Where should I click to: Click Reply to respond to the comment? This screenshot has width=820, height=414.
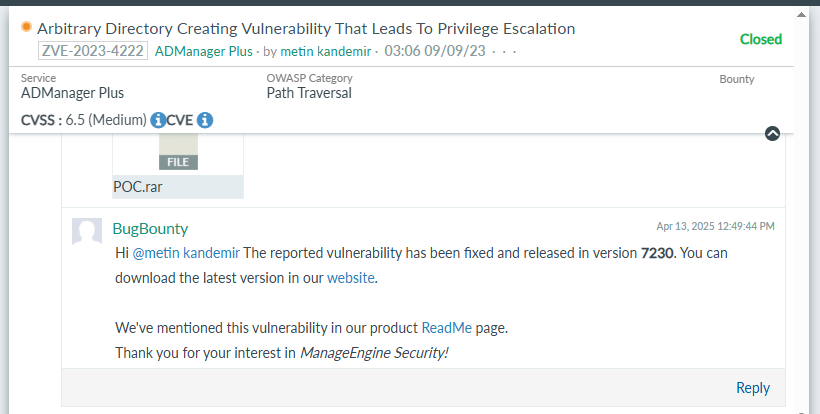tap(752, 388)
